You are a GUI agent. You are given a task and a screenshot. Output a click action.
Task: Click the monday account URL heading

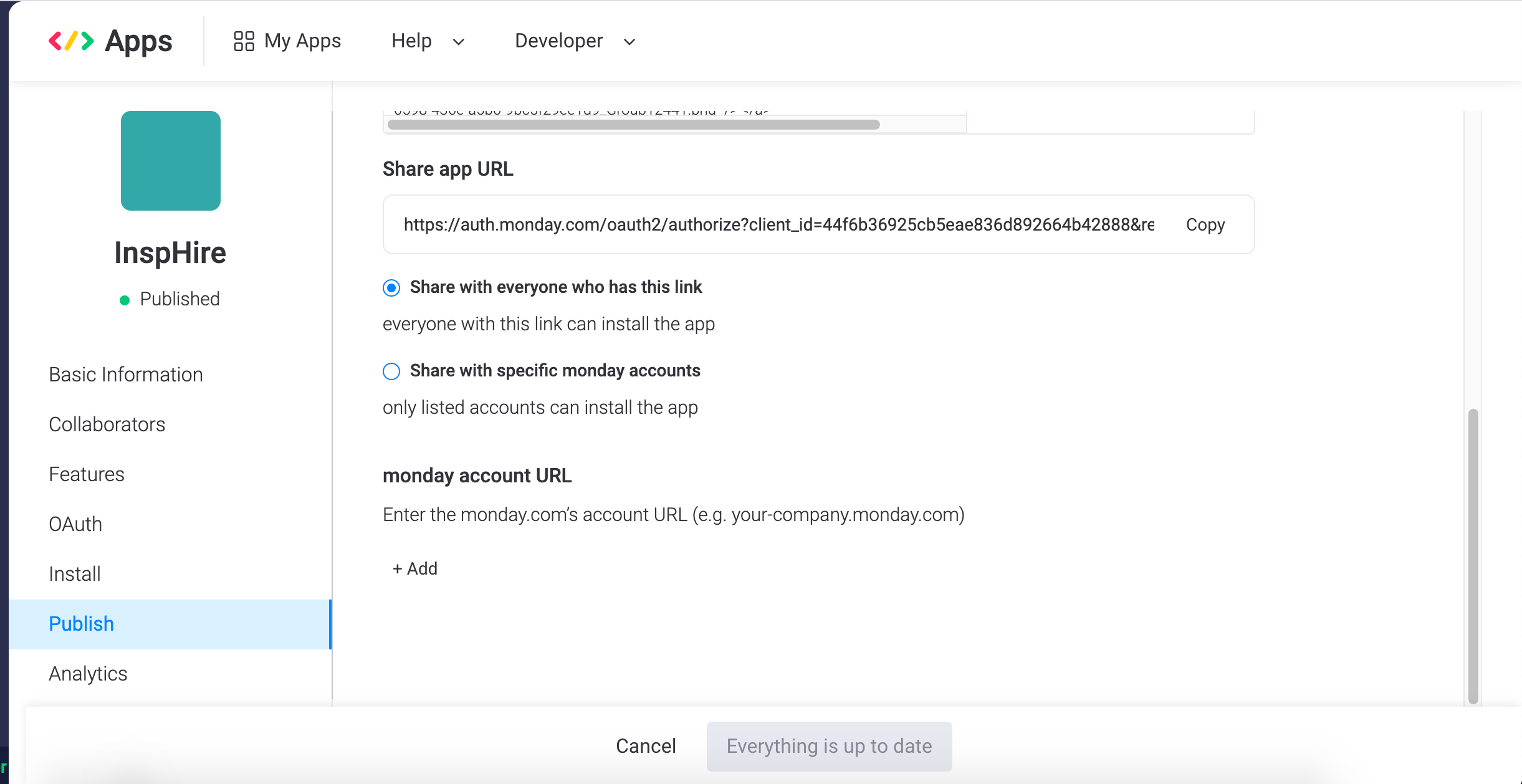coord(477,476)
